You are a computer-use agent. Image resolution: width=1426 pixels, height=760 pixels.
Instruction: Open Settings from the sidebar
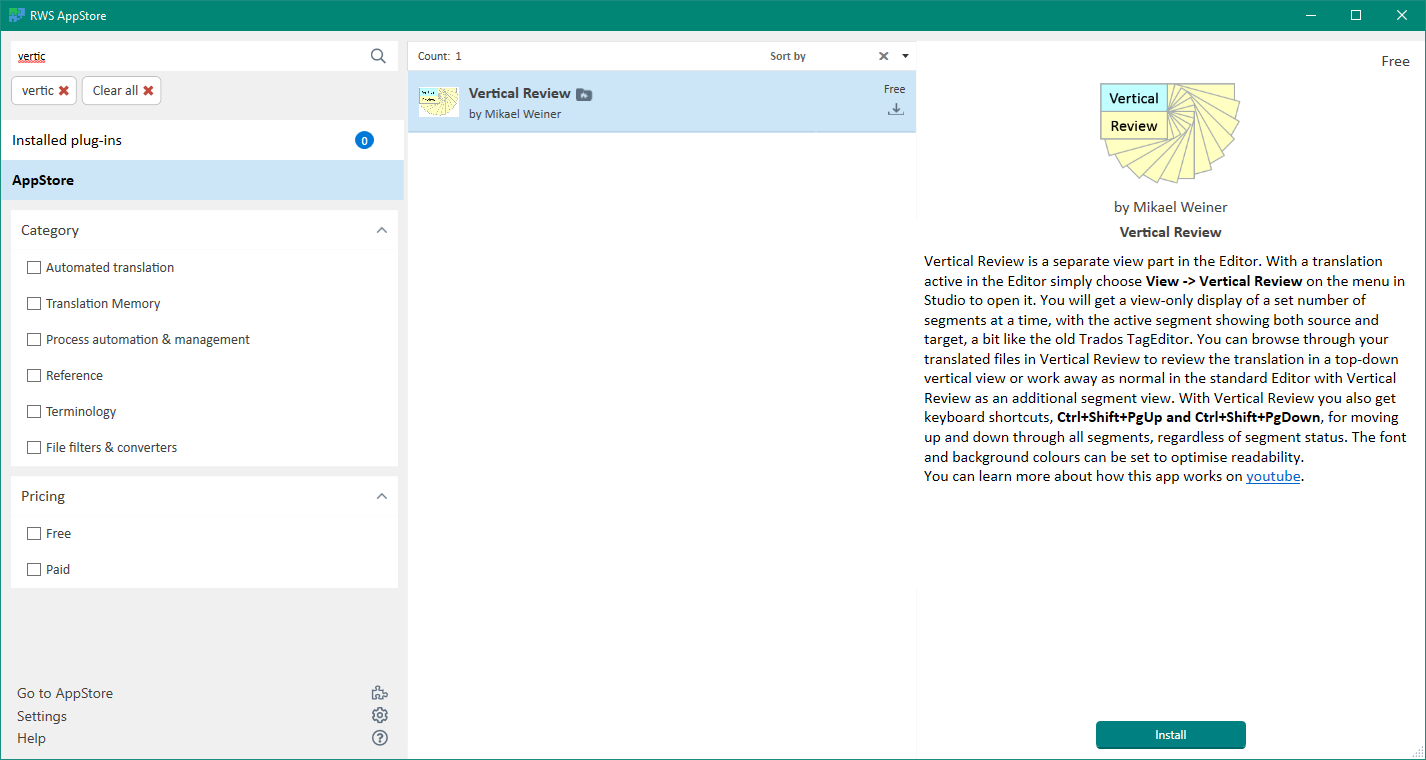[42, 716]
